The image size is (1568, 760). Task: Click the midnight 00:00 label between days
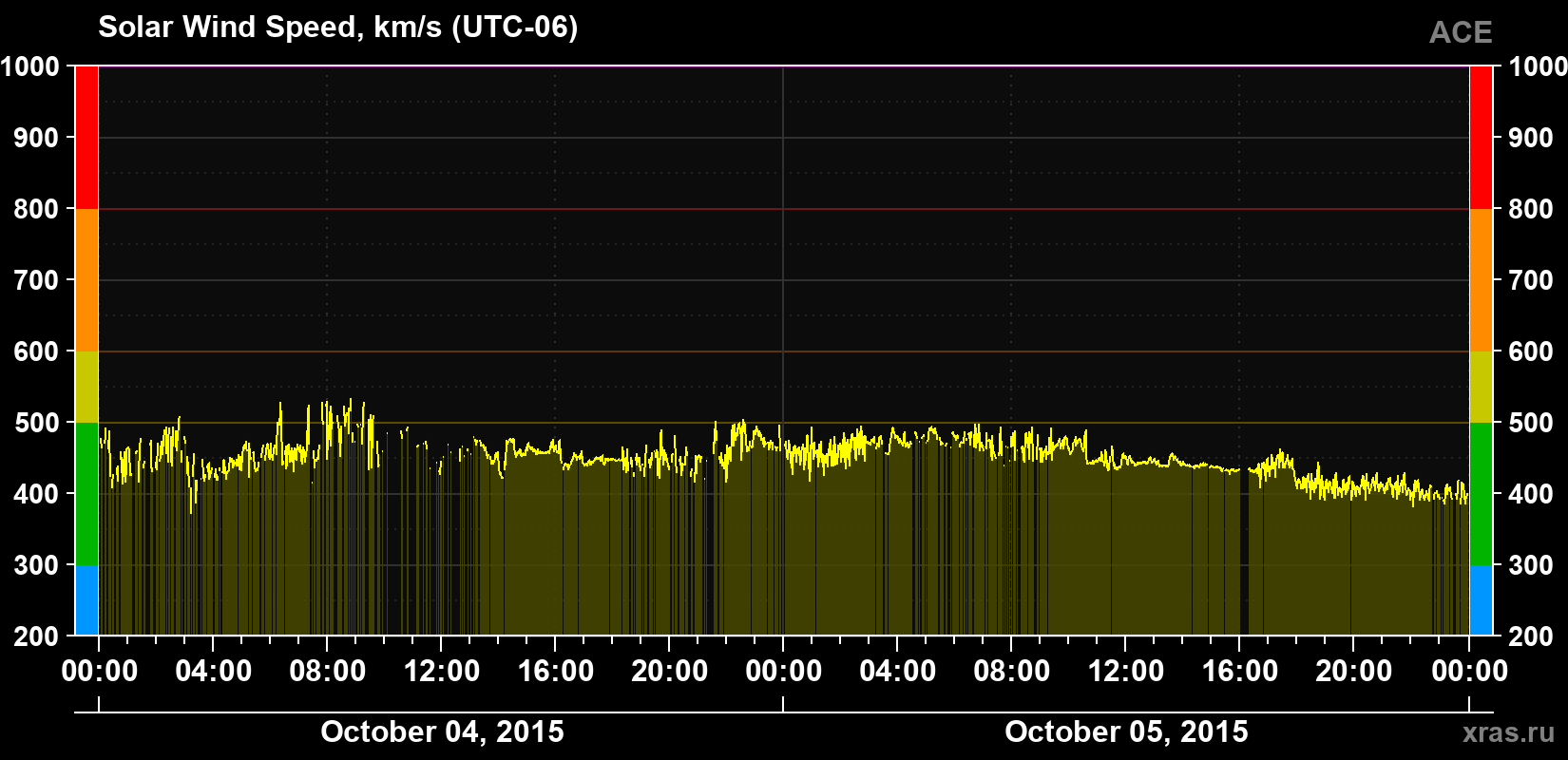pos(784,671)
